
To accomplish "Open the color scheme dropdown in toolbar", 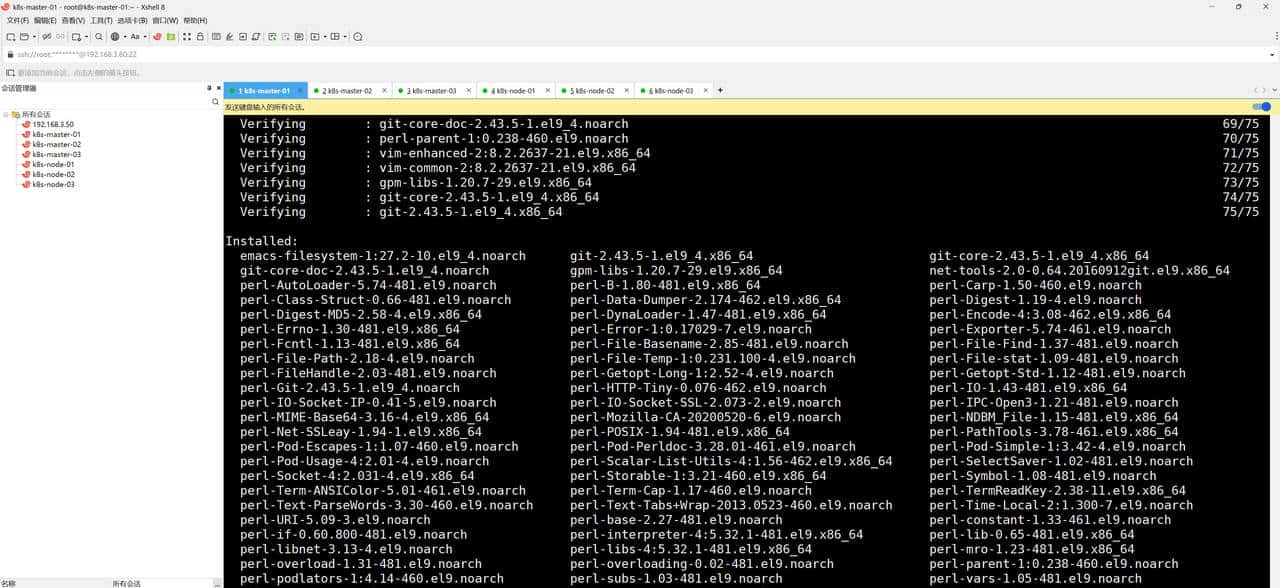I will (124, 37).
